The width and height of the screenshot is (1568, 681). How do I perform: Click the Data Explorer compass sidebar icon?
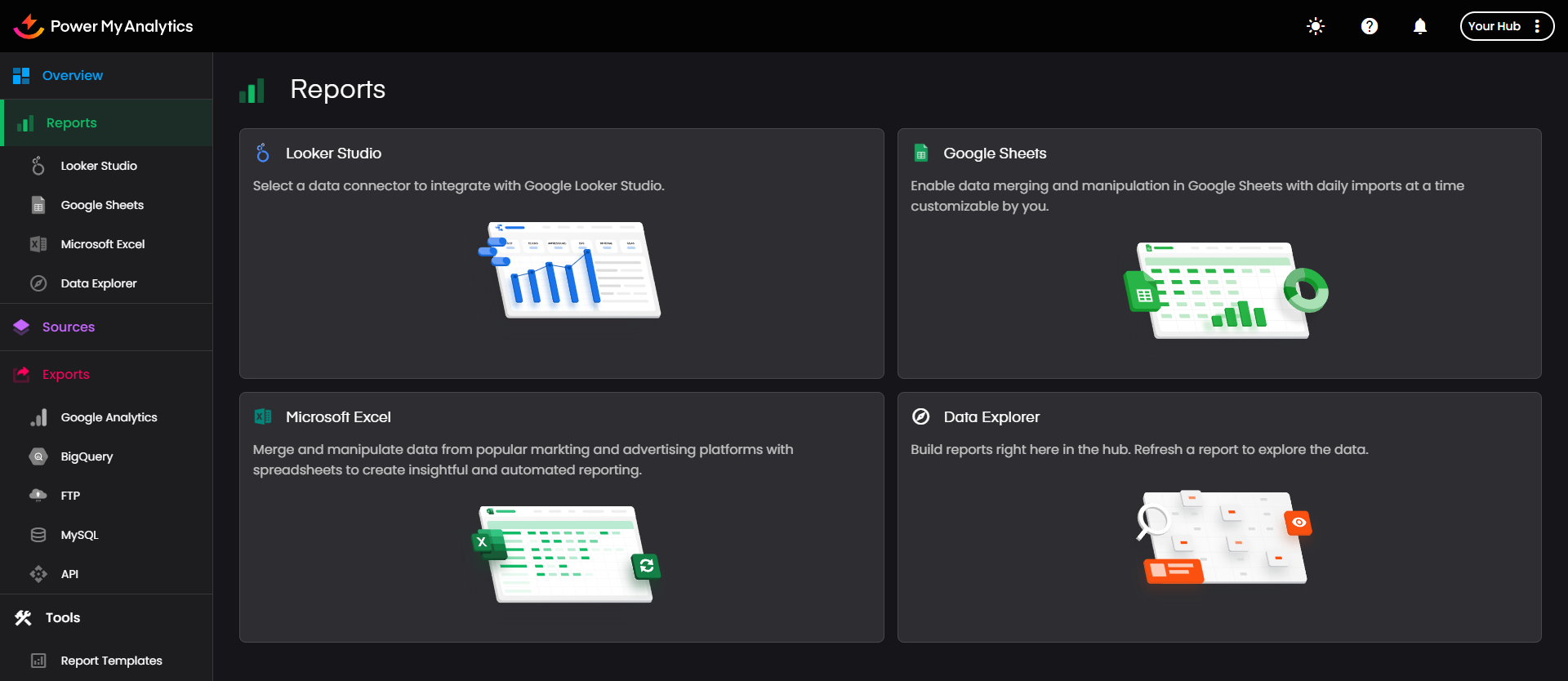38,283
